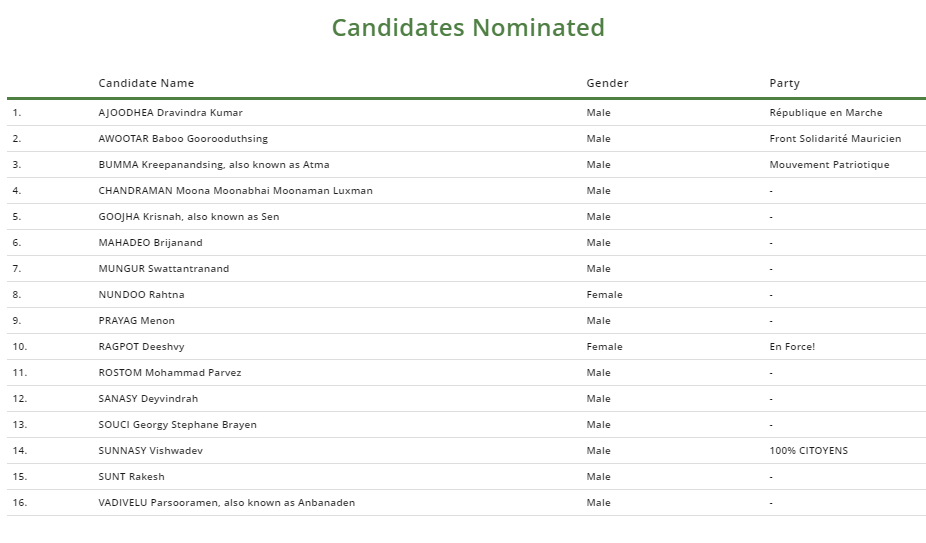
Task: Select candidate AJOODHEA Dravindra Kumar
Action: pyautogui.click(x=170, y=113)
